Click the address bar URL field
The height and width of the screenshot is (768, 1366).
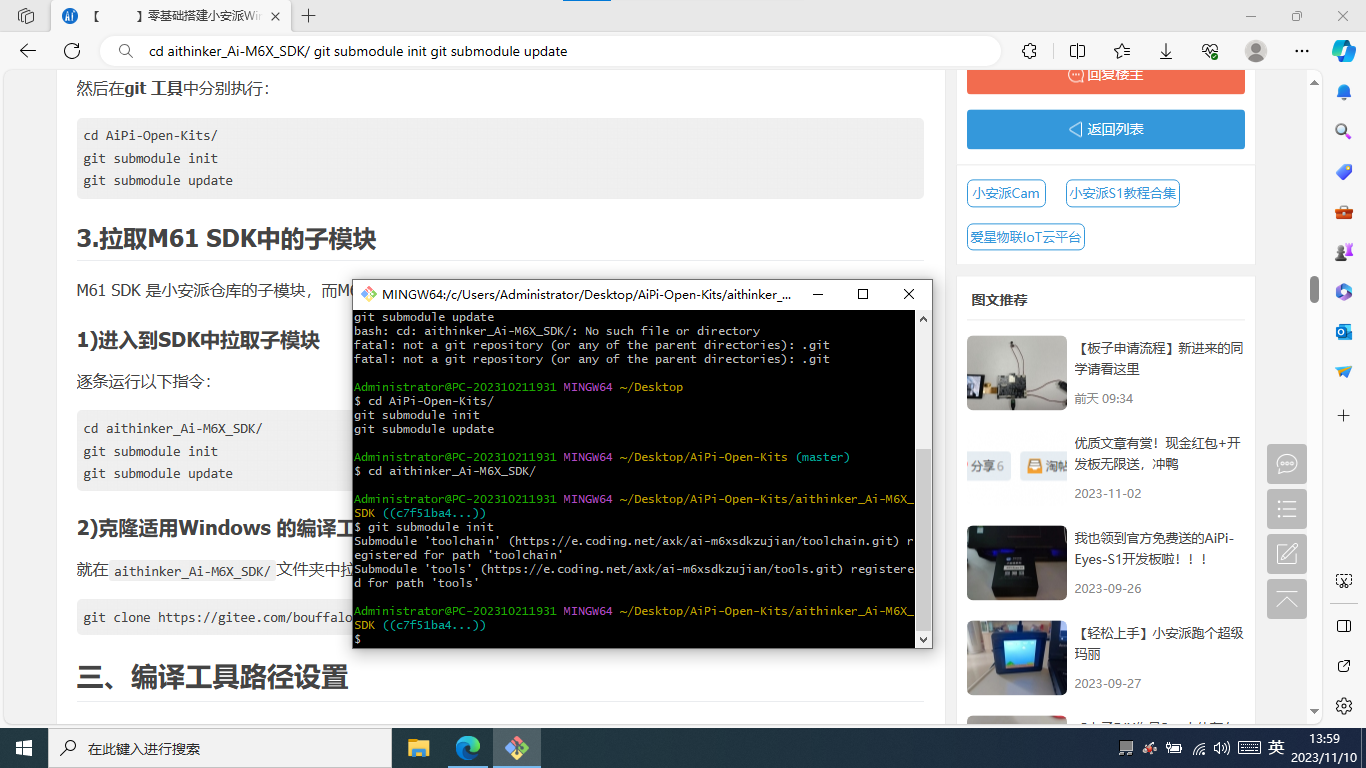[x=550, y=51]
